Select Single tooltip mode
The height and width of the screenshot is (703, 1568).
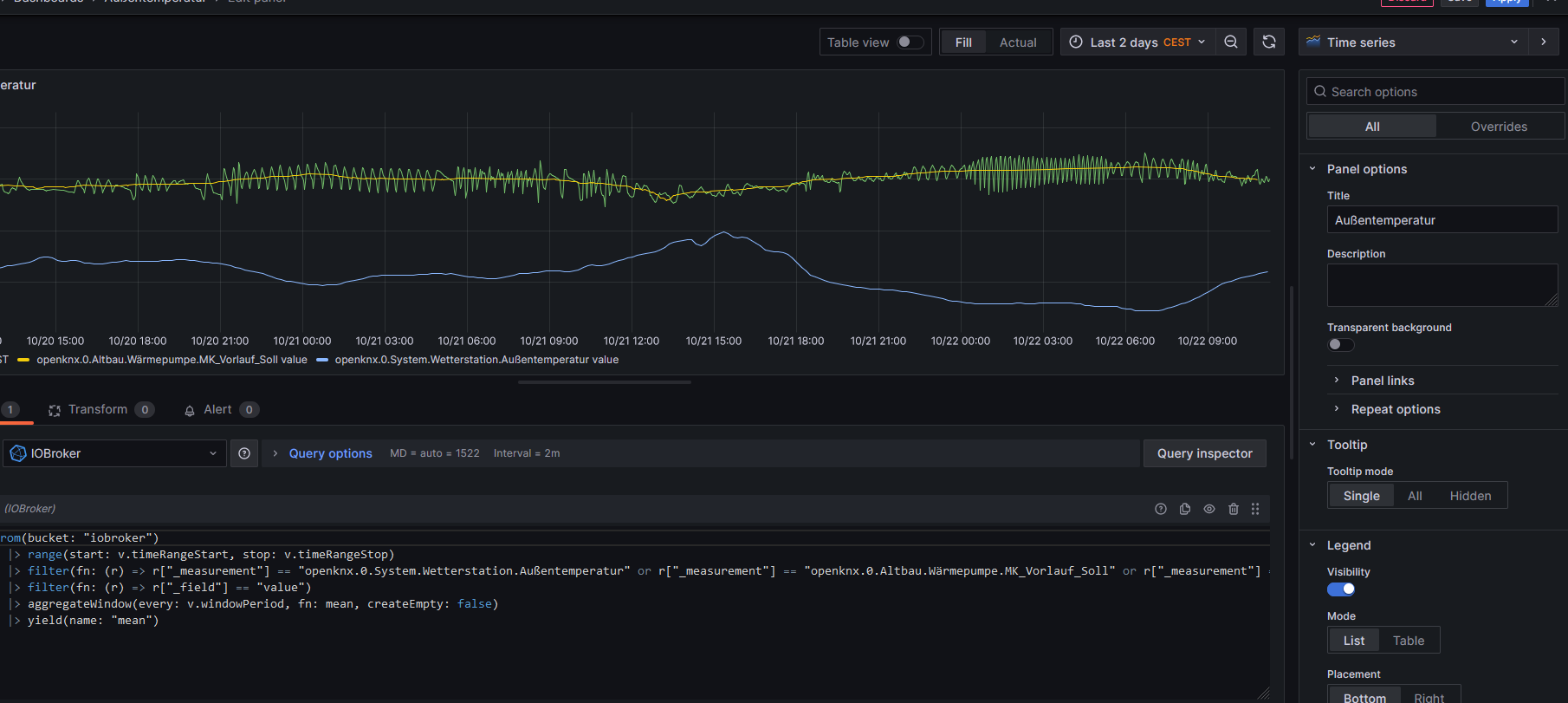(x=1361, y=496)
